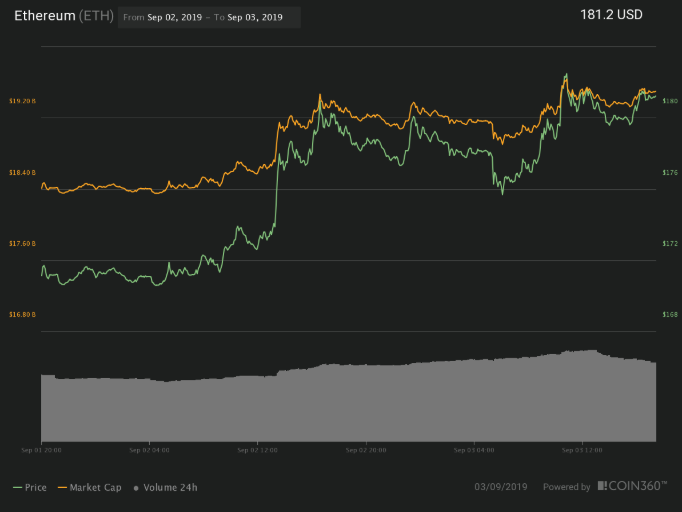Click the $16.80 B market cap axis label

point(22,315)
